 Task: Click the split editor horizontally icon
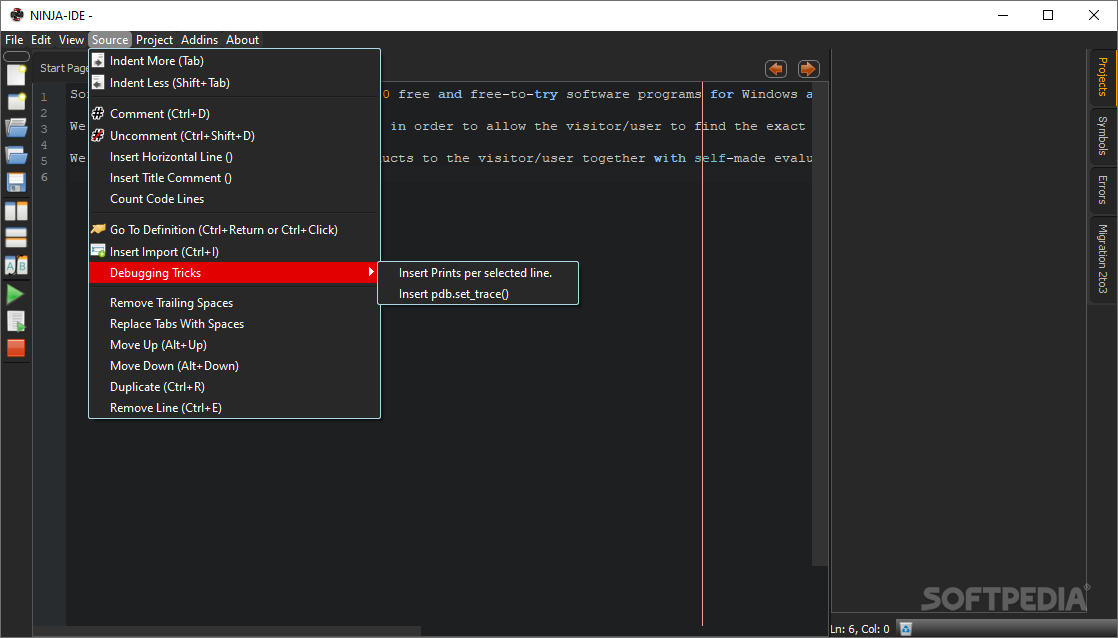(16, 238)
